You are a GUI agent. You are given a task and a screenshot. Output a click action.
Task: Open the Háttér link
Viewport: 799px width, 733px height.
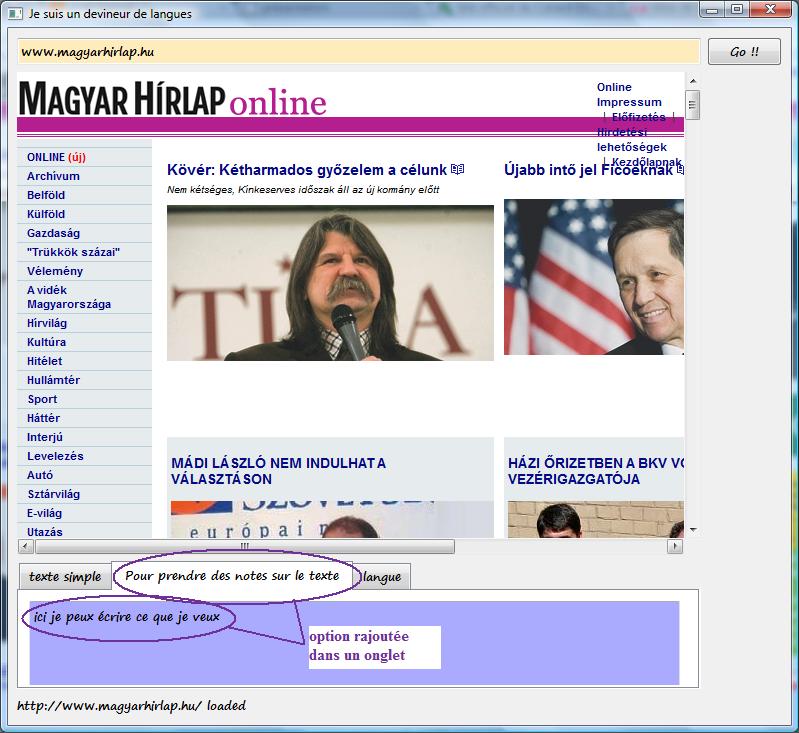pos(43,418)
